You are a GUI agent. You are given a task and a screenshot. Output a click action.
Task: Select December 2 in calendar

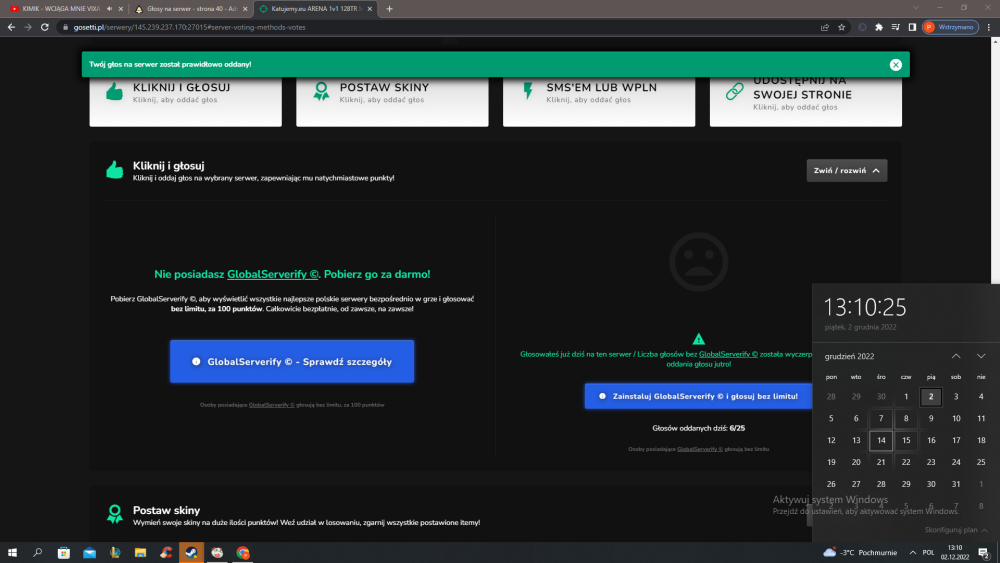click(x=931, y=397)
